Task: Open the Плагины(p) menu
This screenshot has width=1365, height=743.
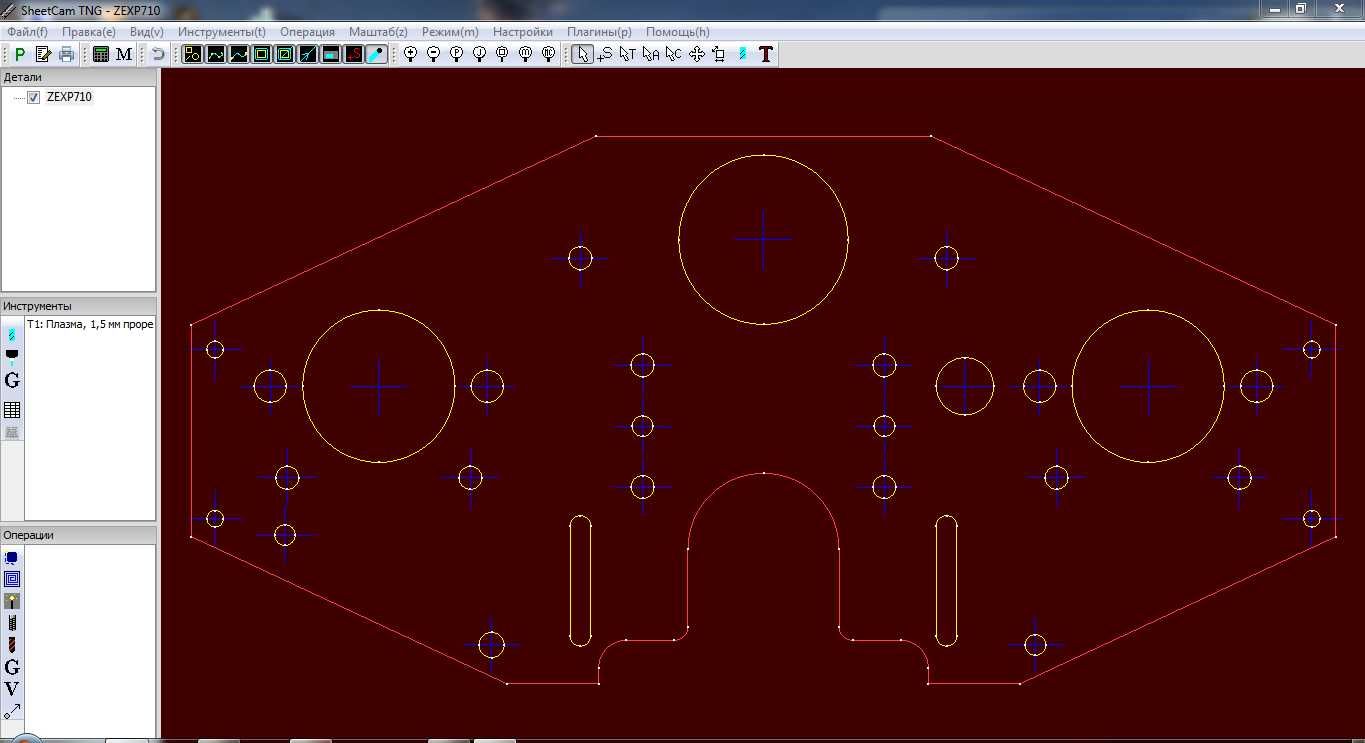Action: [599, 32]
